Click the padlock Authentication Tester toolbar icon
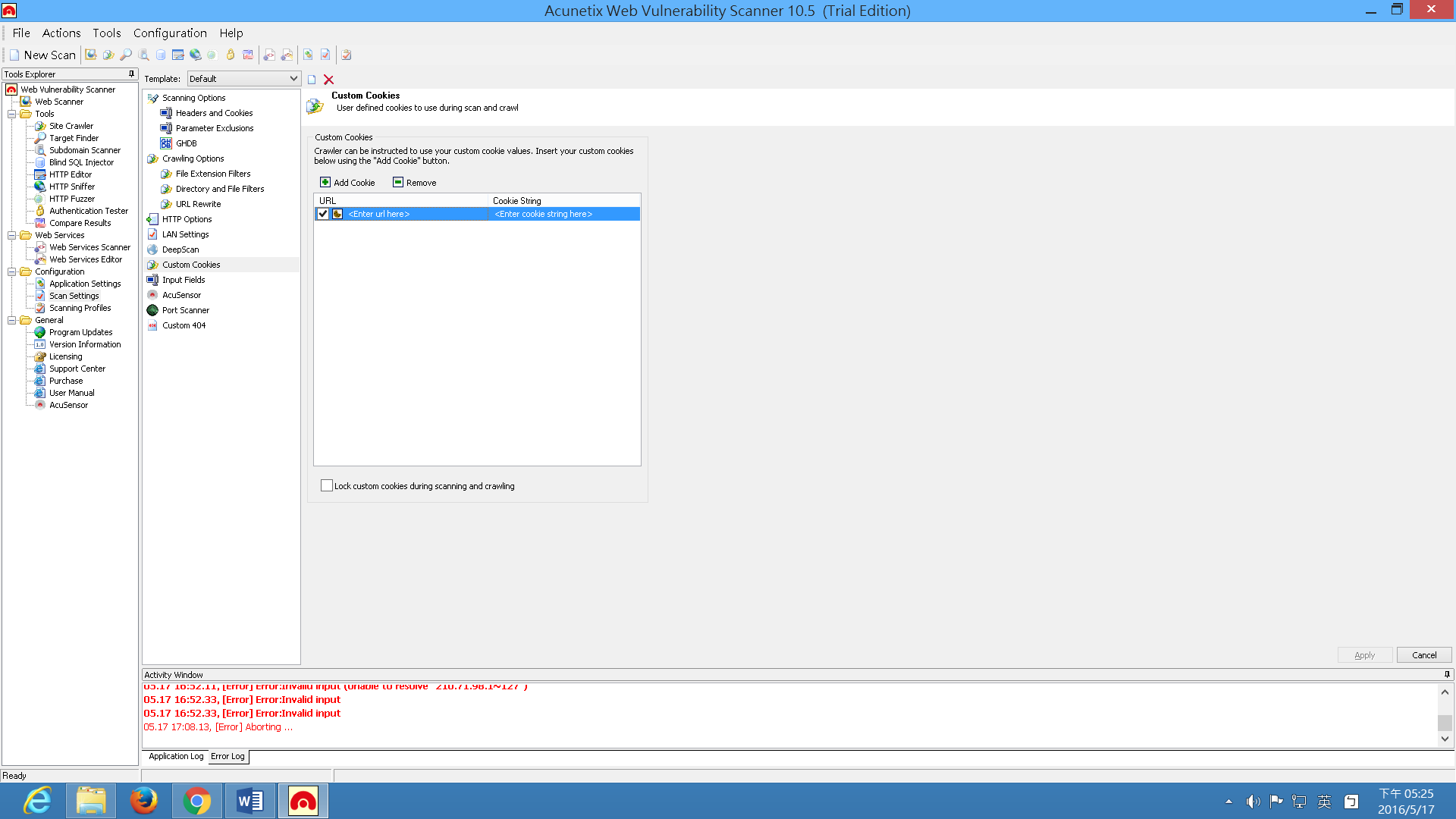 231,55
